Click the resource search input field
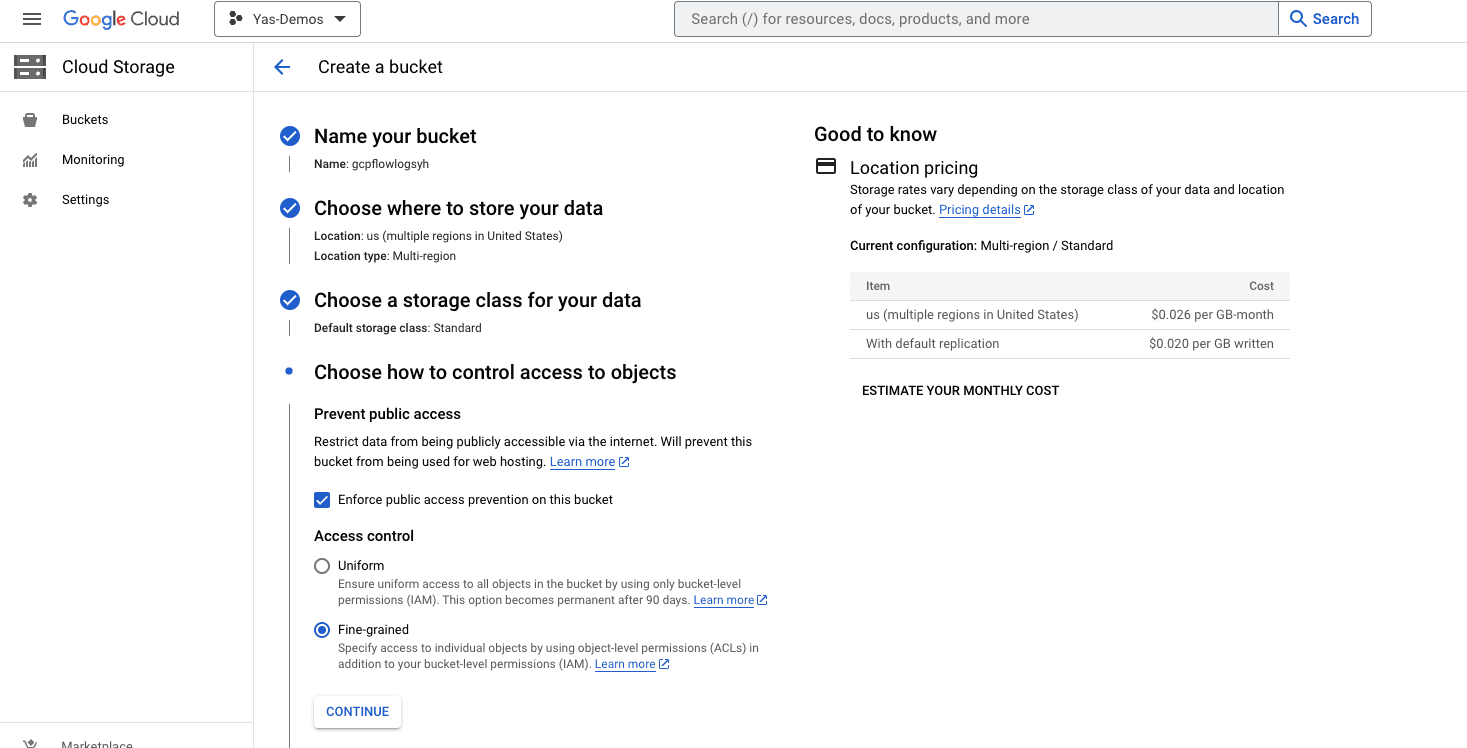The width and height of the screenshot is (1467, 748). pyautogui.click(x=976, y=19)
